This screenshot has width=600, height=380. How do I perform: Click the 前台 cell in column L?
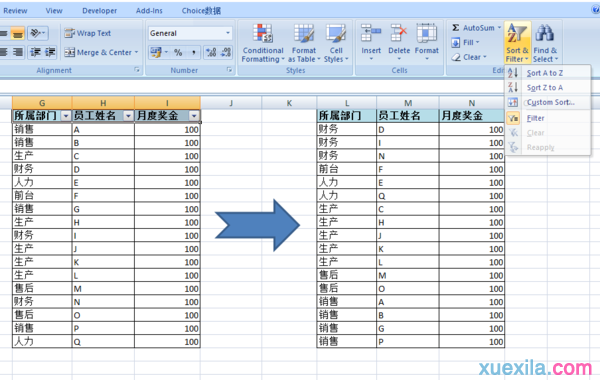[x=347, y=169]
